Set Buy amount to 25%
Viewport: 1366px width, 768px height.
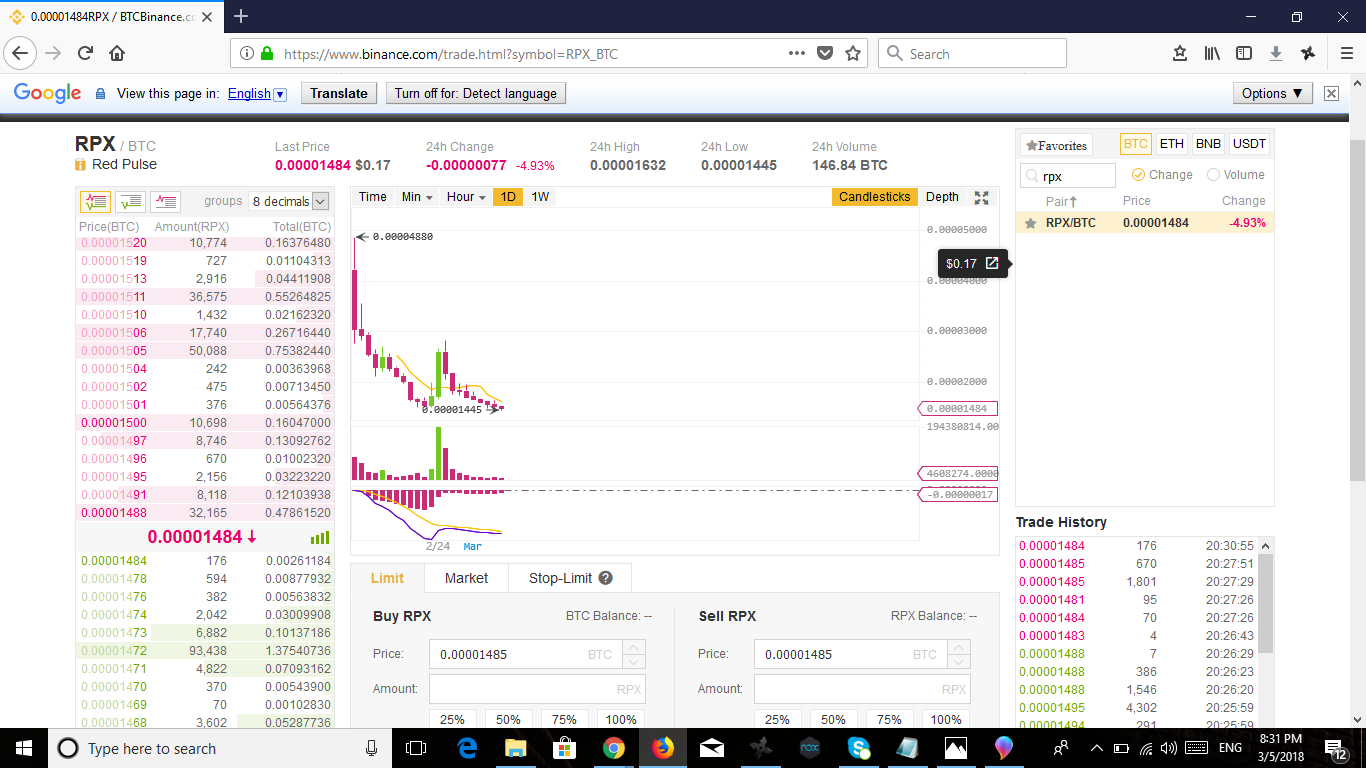[452, 719]
